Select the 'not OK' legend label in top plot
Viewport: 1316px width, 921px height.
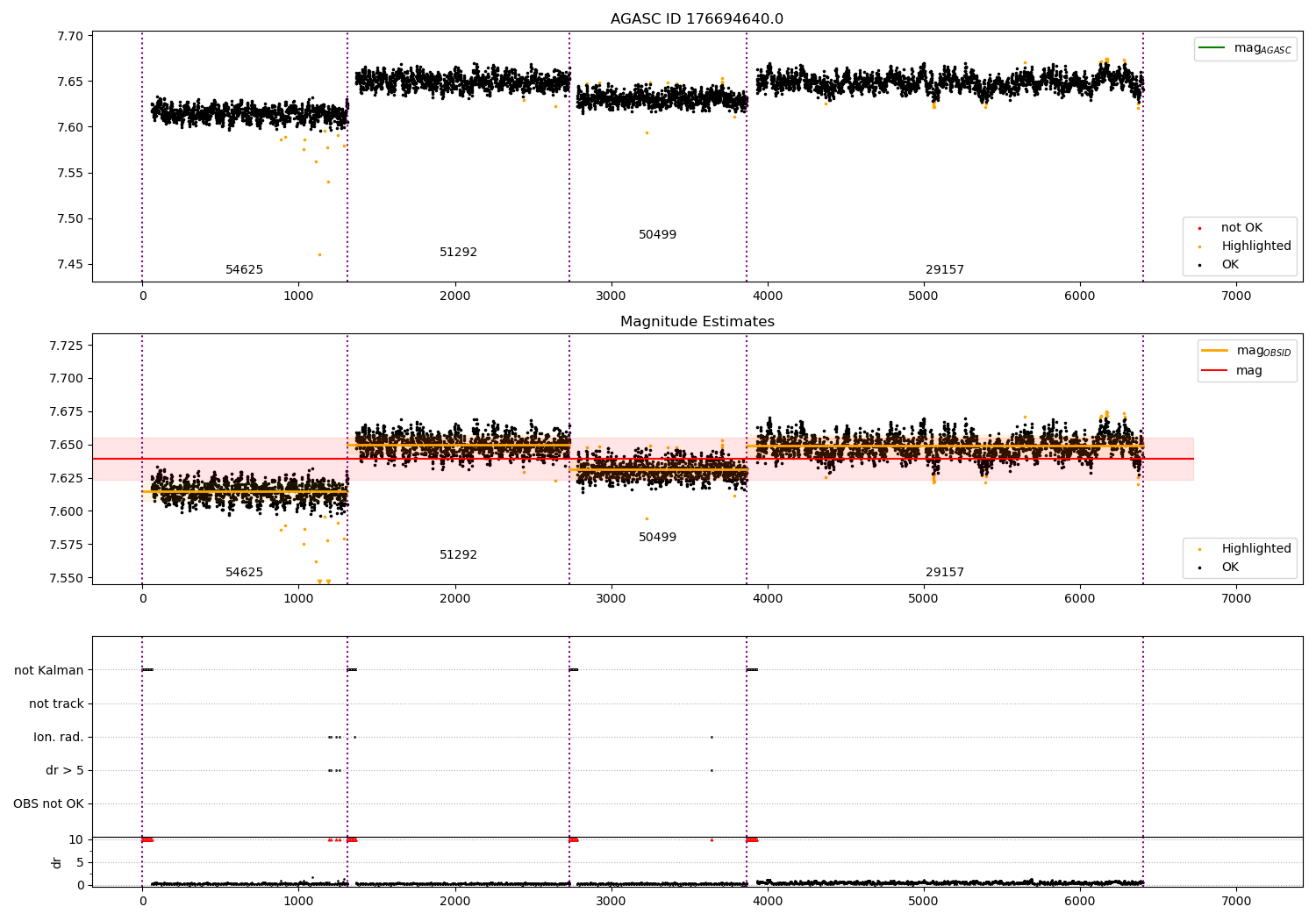(1241, 228)
